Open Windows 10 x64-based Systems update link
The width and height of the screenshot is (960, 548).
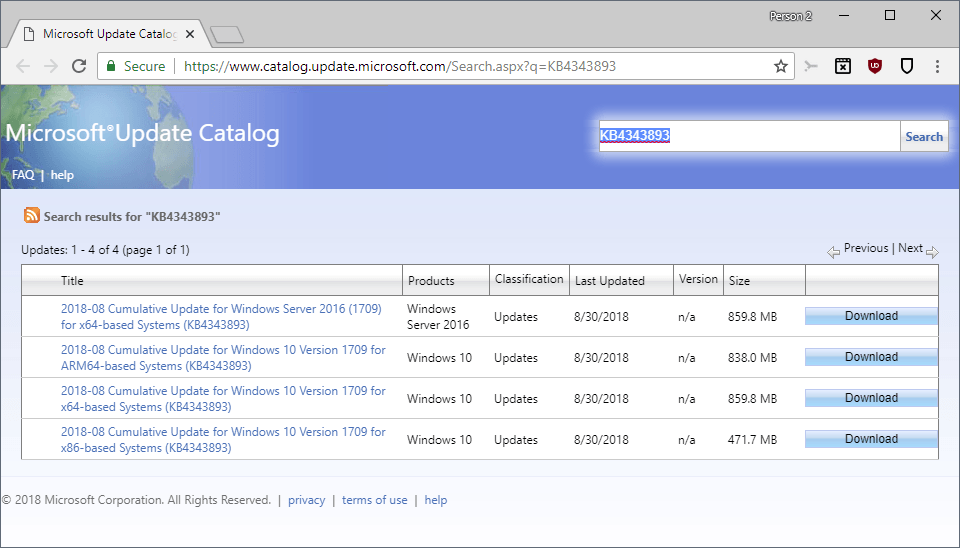[223, 399]
